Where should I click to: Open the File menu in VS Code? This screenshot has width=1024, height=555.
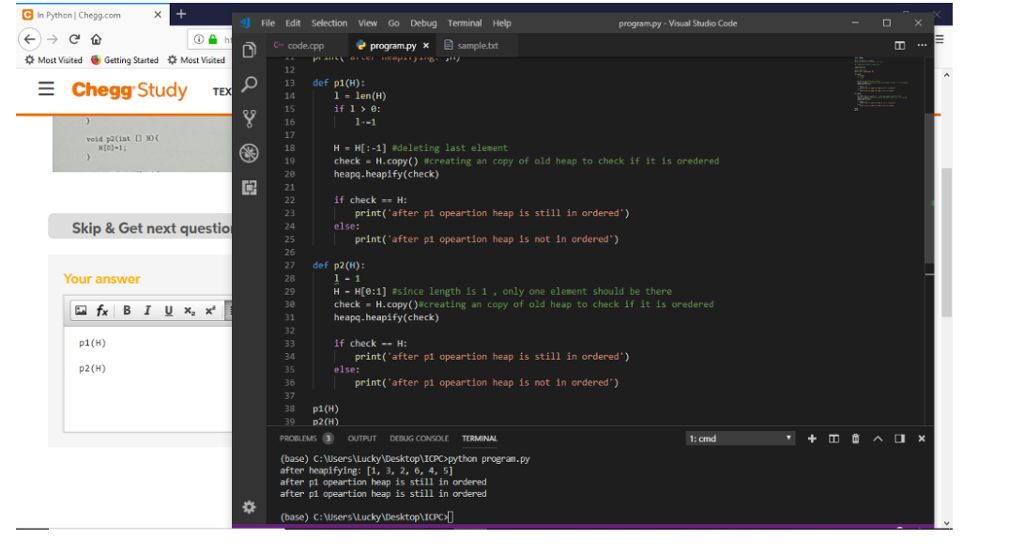(x=268, y=23)
